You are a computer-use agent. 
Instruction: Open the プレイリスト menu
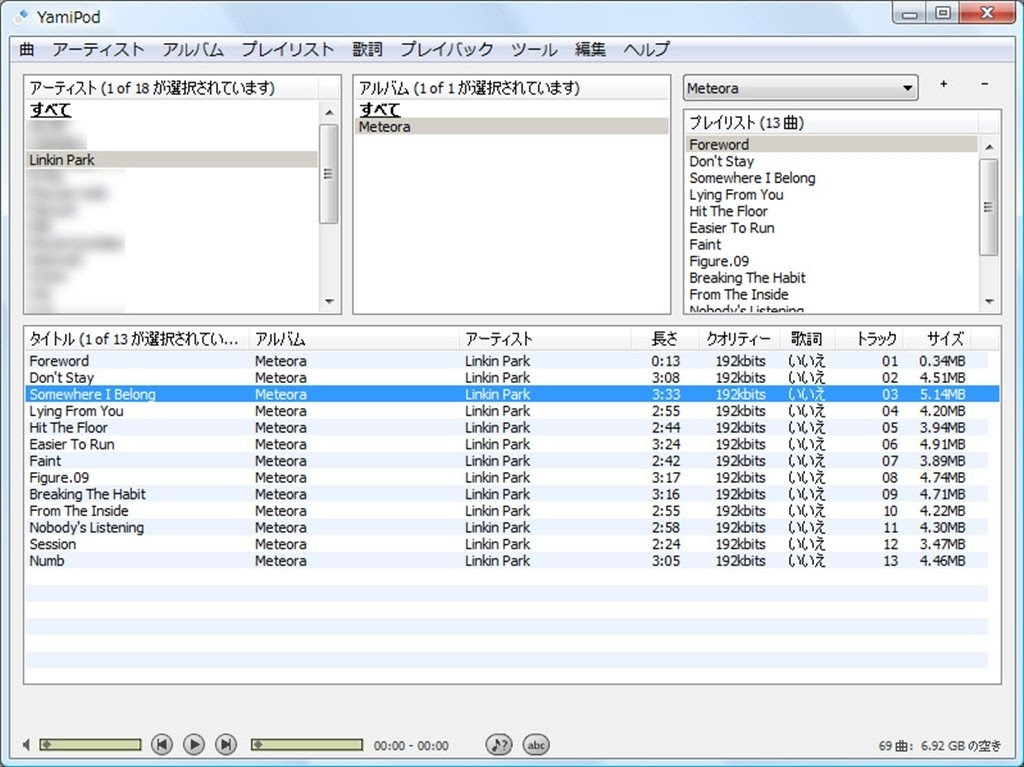pos(287,49)
